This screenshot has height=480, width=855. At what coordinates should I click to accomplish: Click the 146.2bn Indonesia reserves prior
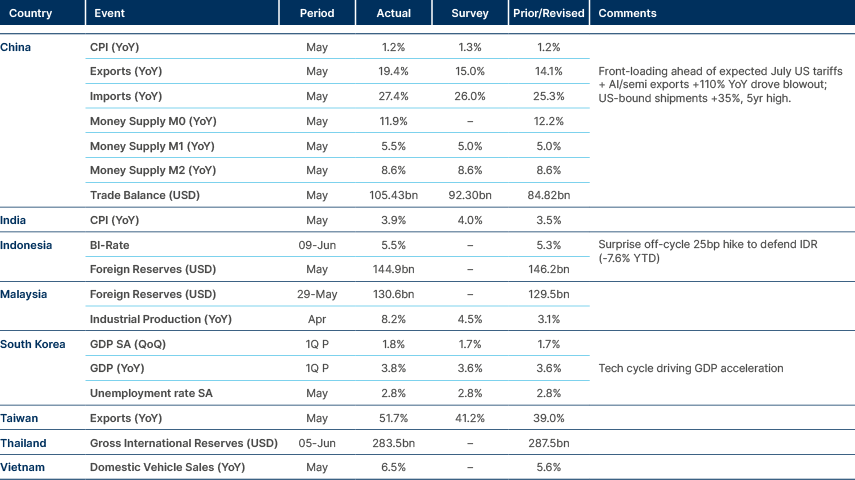549,269
